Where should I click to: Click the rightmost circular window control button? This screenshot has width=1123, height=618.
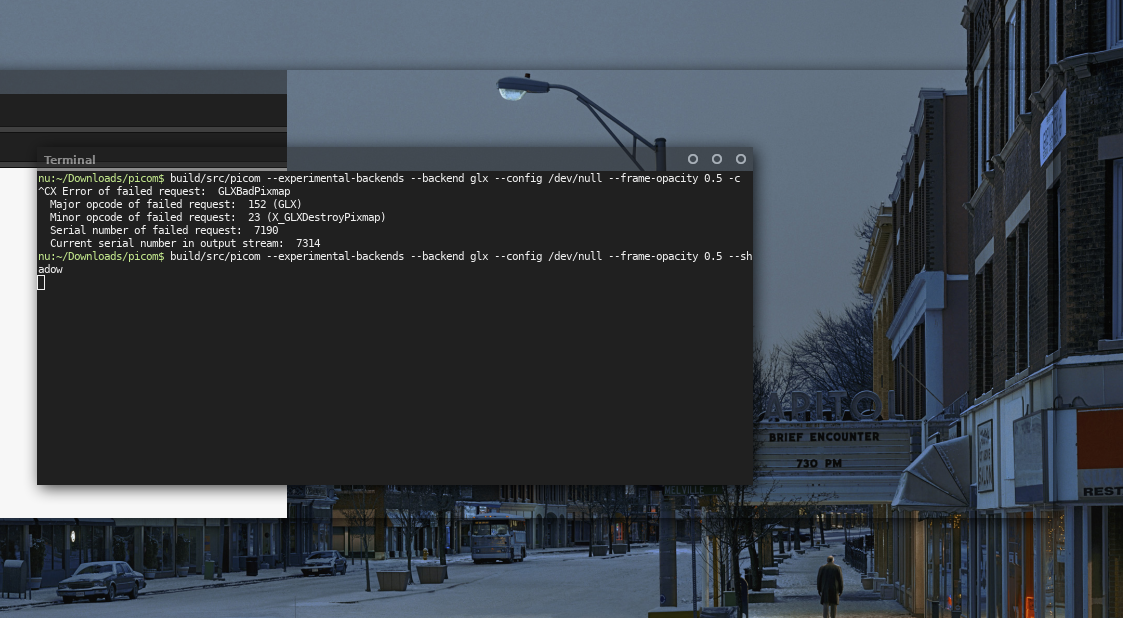(741, 159)
